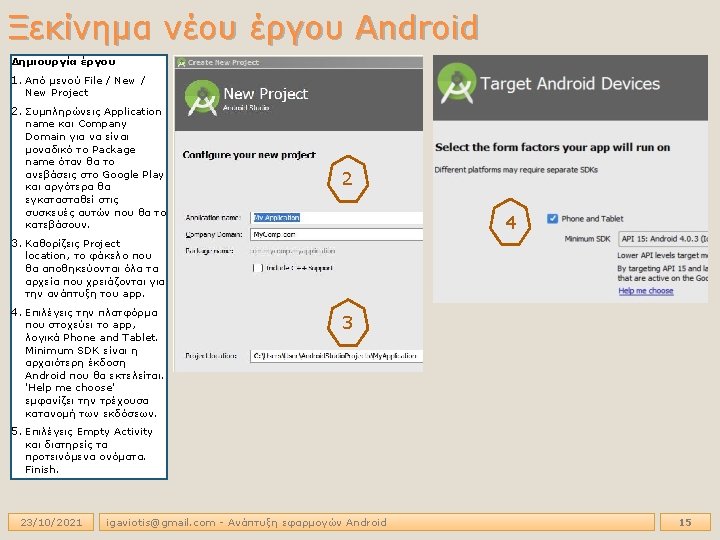Click the 'New Project' header title
Image resolution: width=720 pixels, height=540 pixels.
pos(265,94)
